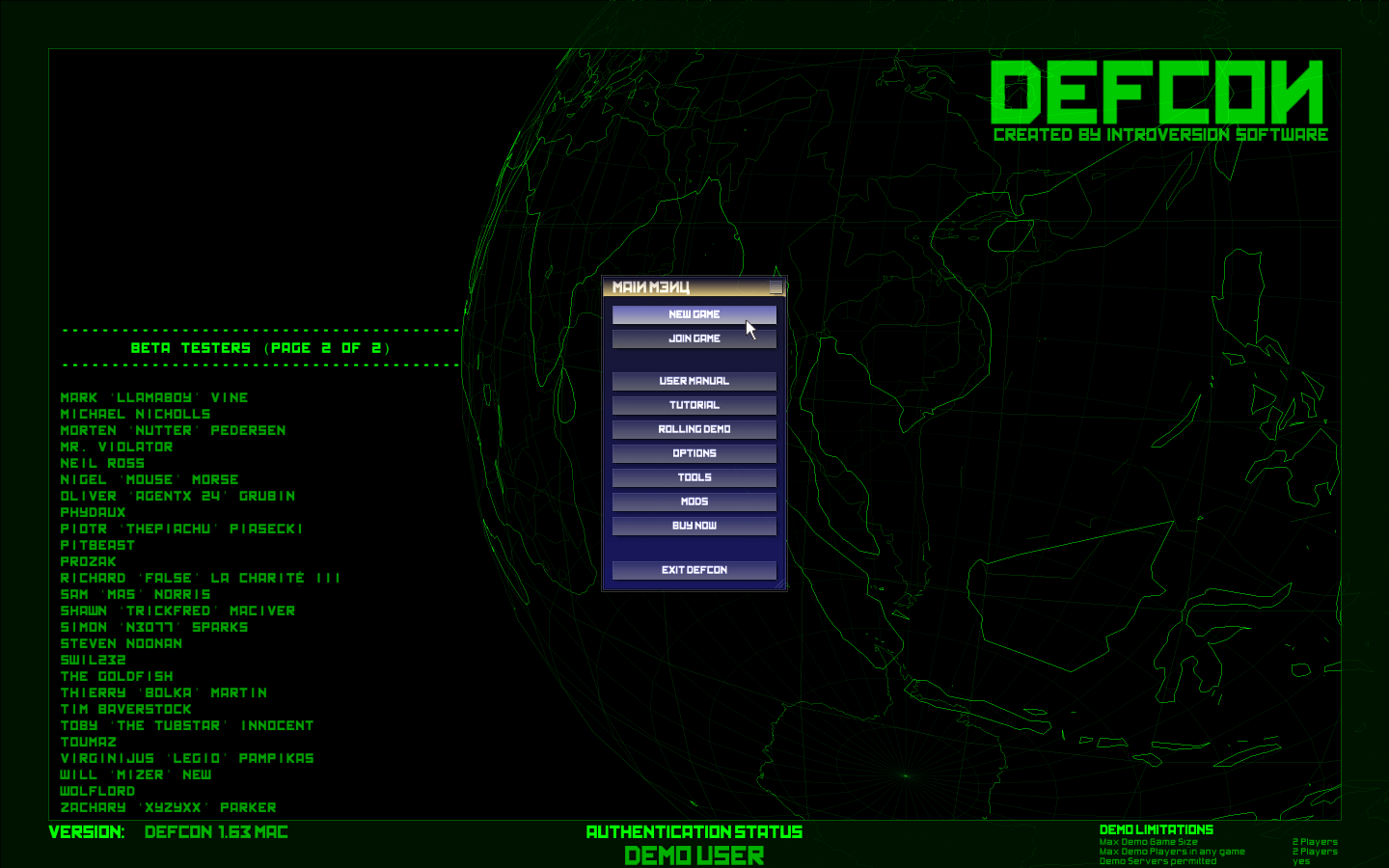
Task: Click the name Swil232
Action: (93, 660)
